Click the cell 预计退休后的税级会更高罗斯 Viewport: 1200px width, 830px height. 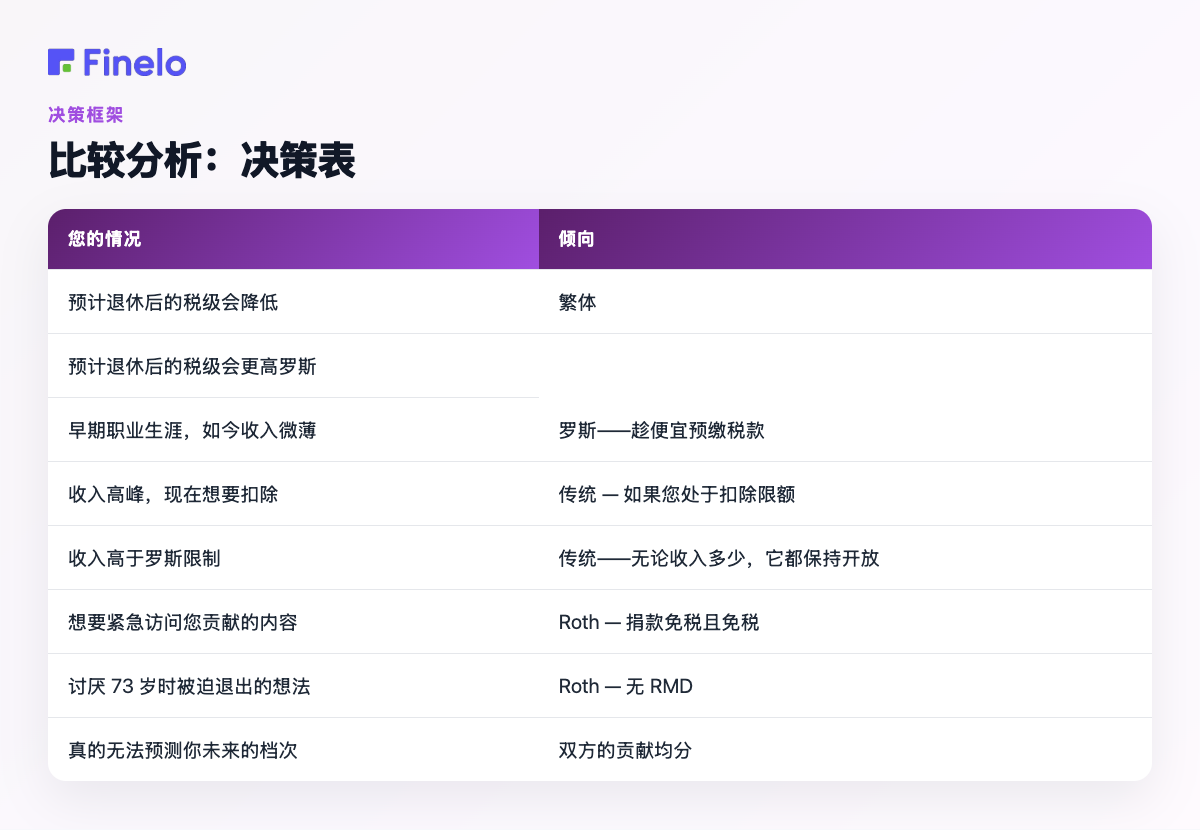[293, 366]
